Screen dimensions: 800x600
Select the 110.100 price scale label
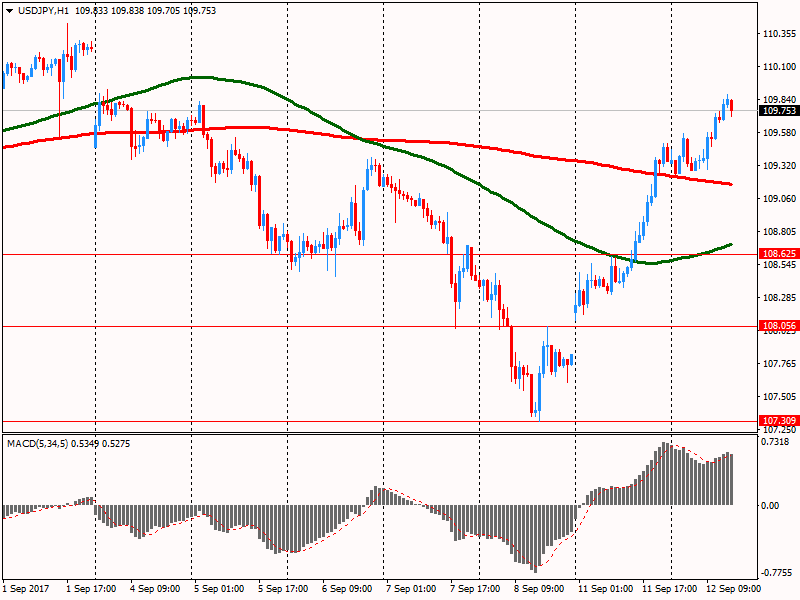click(x=779, y=66)
